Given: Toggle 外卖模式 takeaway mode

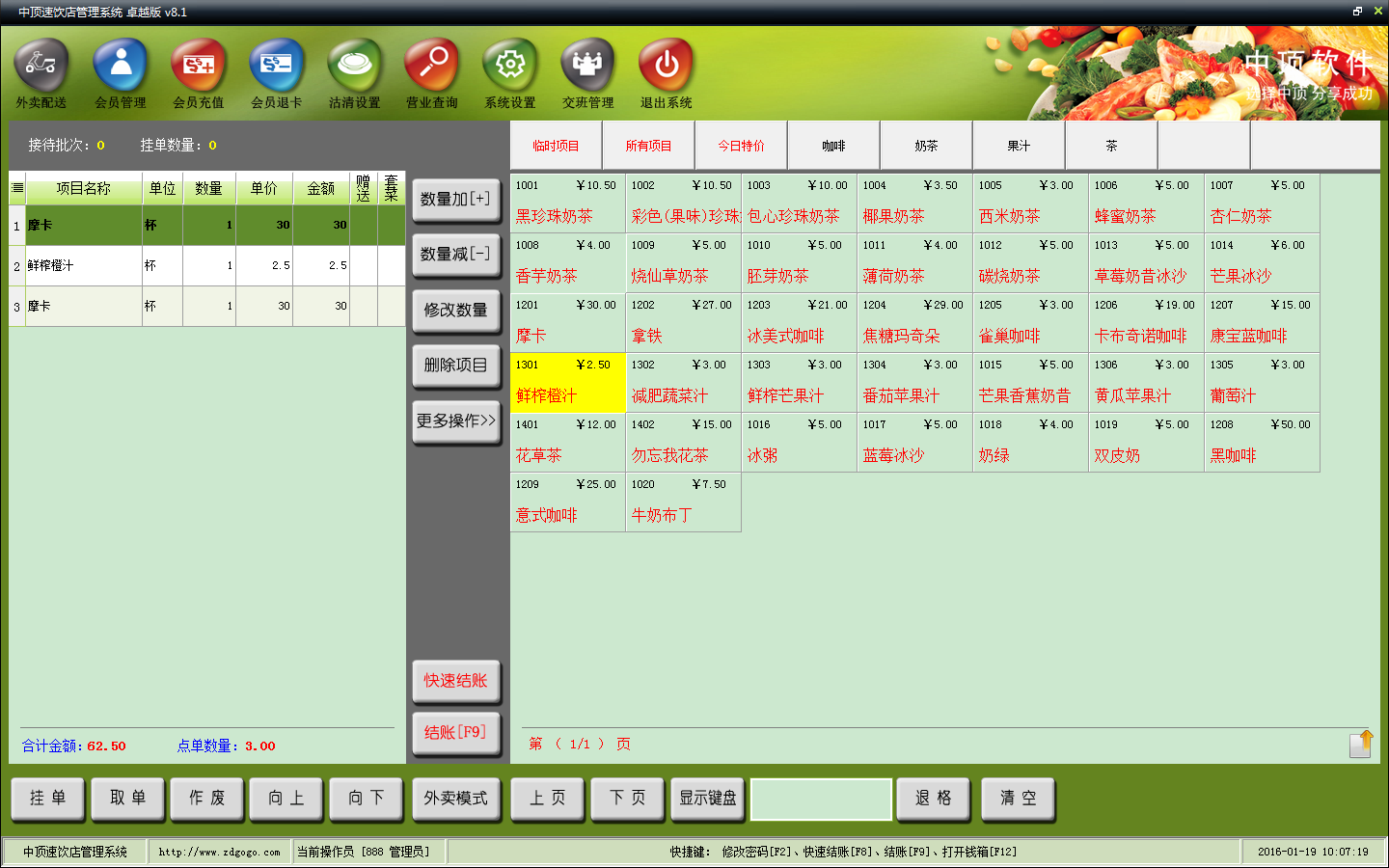Looking at the screenshot, I should [x=456, y=799].
